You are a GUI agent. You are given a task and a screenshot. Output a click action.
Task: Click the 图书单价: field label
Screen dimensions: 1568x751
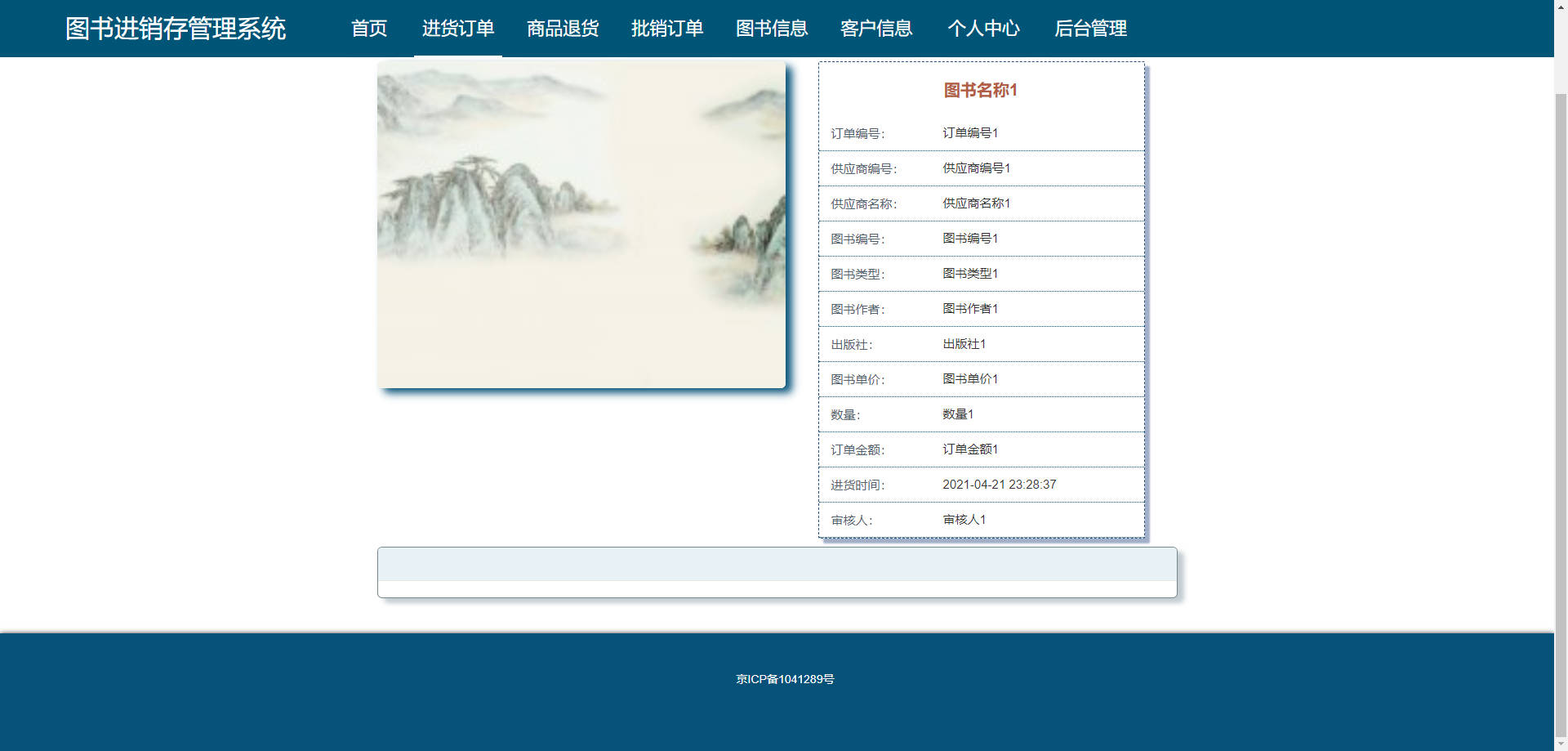857,379
